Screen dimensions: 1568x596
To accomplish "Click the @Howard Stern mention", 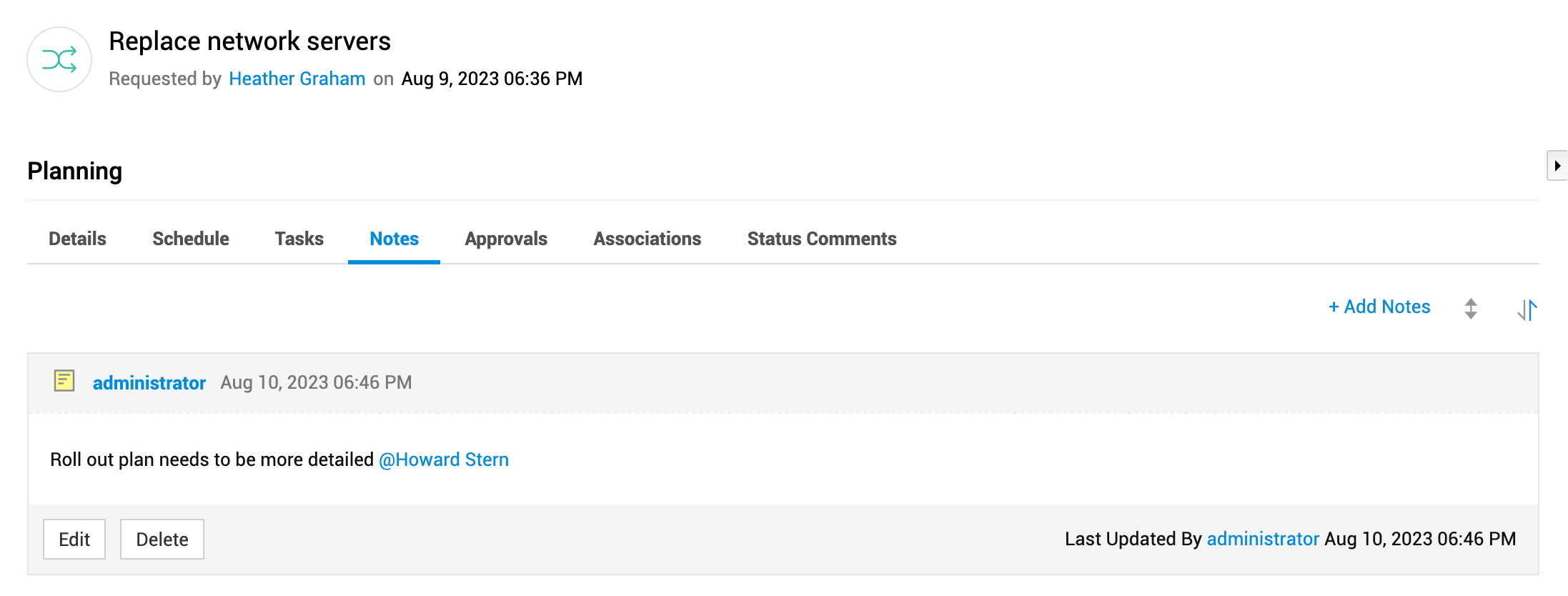I will [443, 460].
